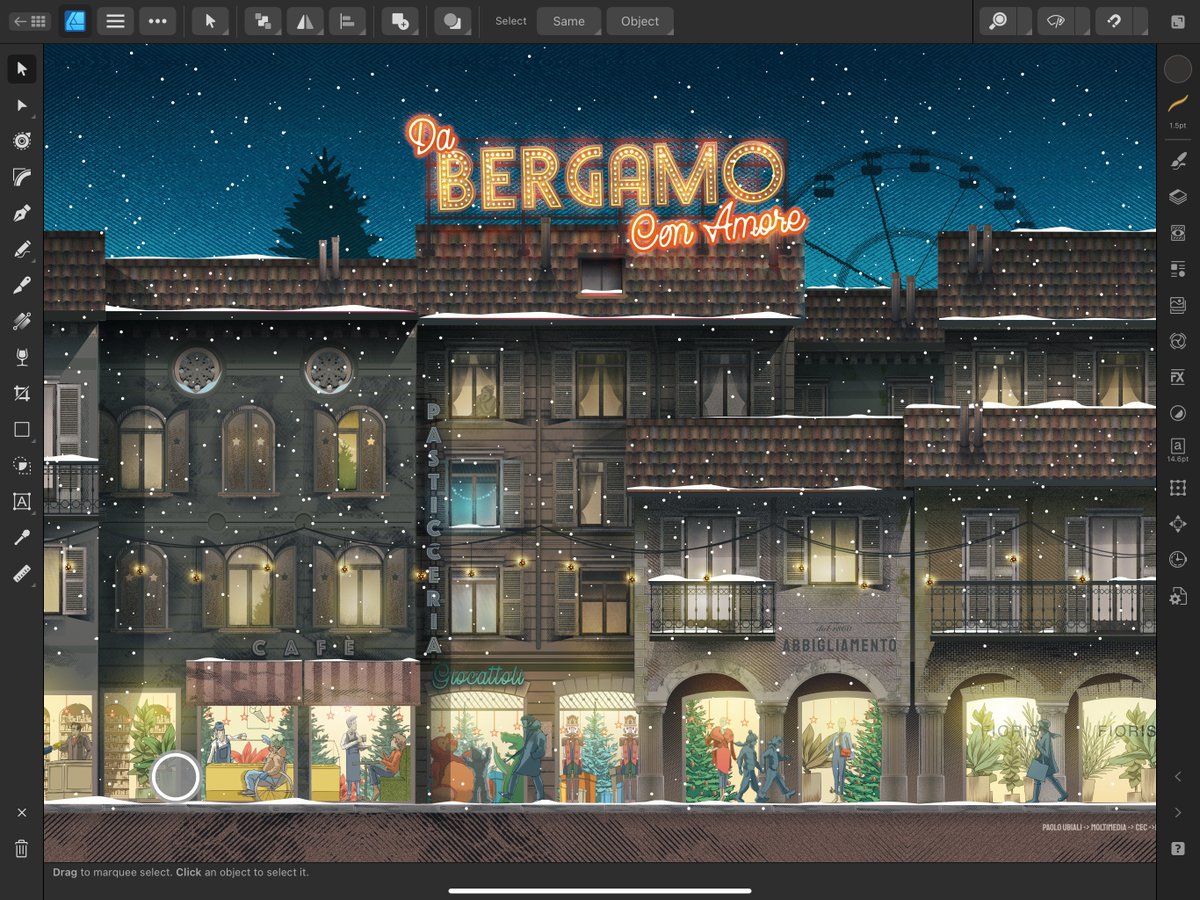1200x900 pixels.
Task: Open the Brushes studio
Action: pyautogui.click(x=1178, y=160)
